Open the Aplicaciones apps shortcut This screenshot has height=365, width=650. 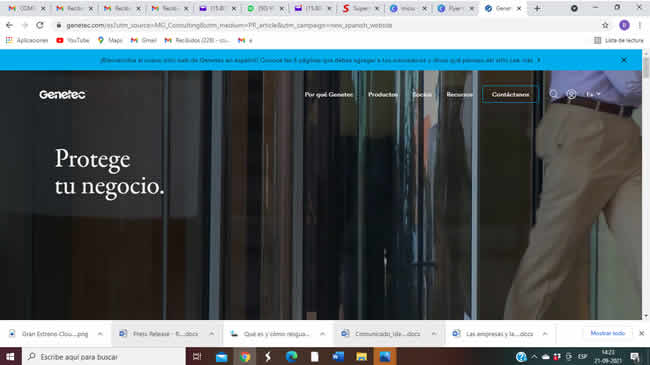click(x=27, y=40)
